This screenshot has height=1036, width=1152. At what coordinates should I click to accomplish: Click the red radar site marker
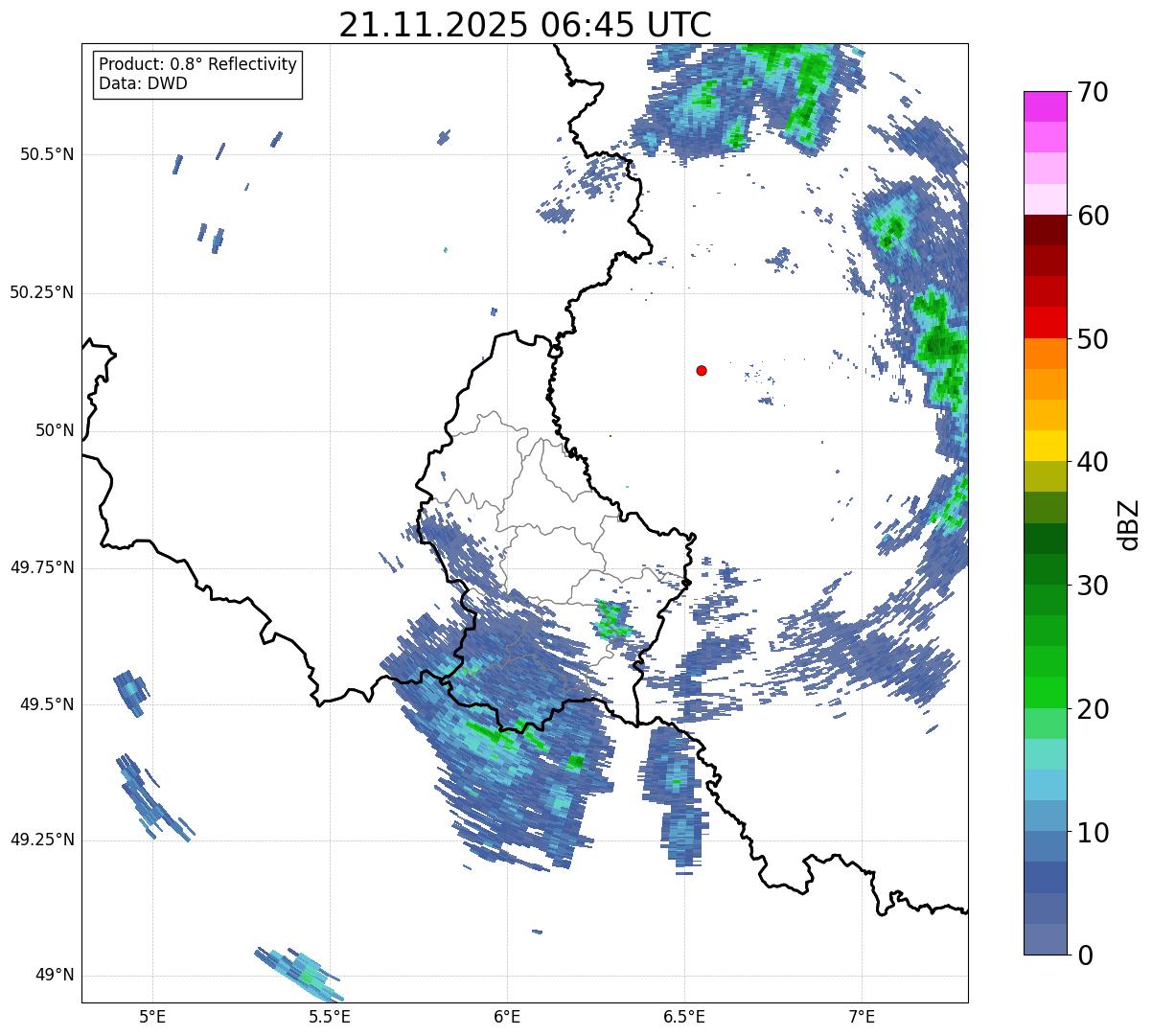point(702,370)
